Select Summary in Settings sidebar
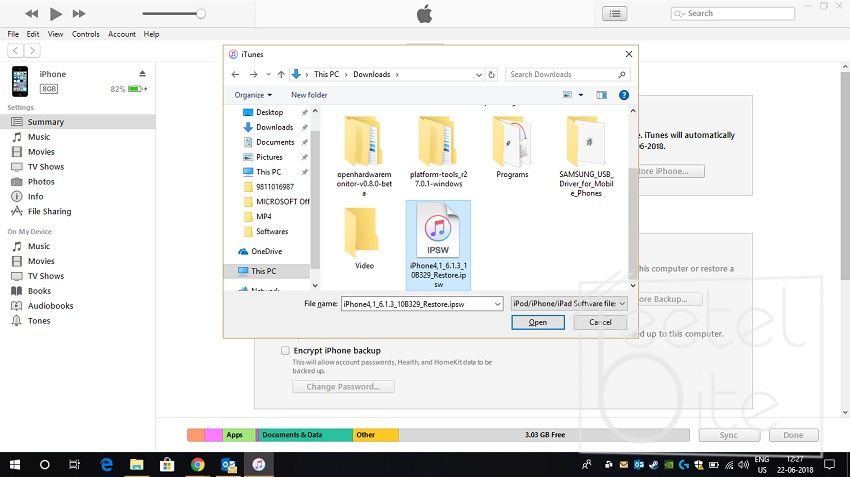Screen dimensions: 850x477 point(78,122)
